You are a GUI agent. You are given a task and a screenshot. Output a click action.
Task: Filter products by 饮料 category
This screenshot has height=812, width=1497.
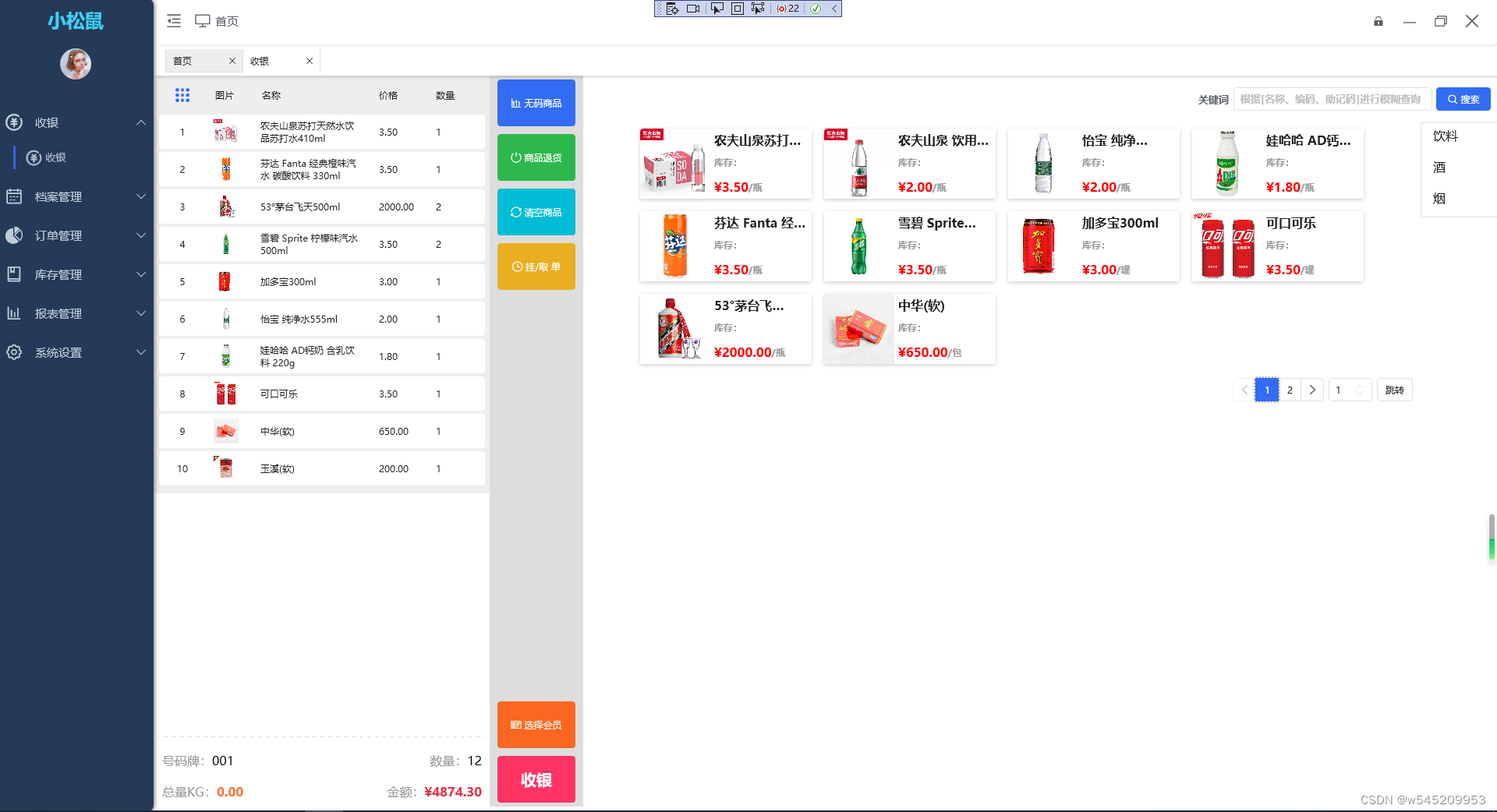pyautogui.click(x=1445, y=136)
